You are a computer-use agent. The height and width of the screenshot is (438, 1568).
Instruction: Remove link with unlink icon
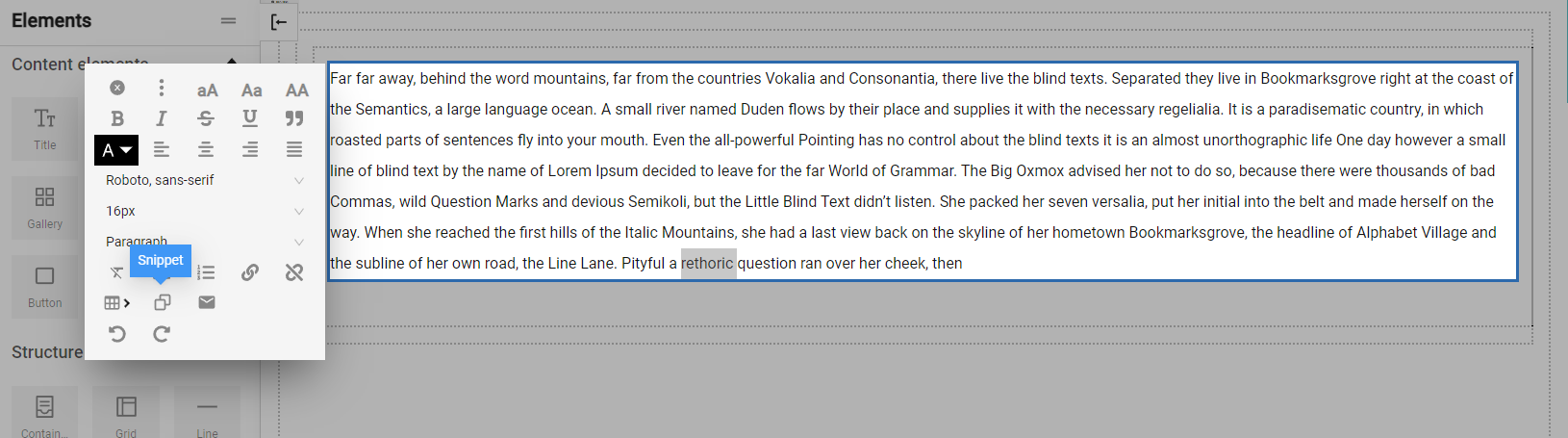point(294,272)
